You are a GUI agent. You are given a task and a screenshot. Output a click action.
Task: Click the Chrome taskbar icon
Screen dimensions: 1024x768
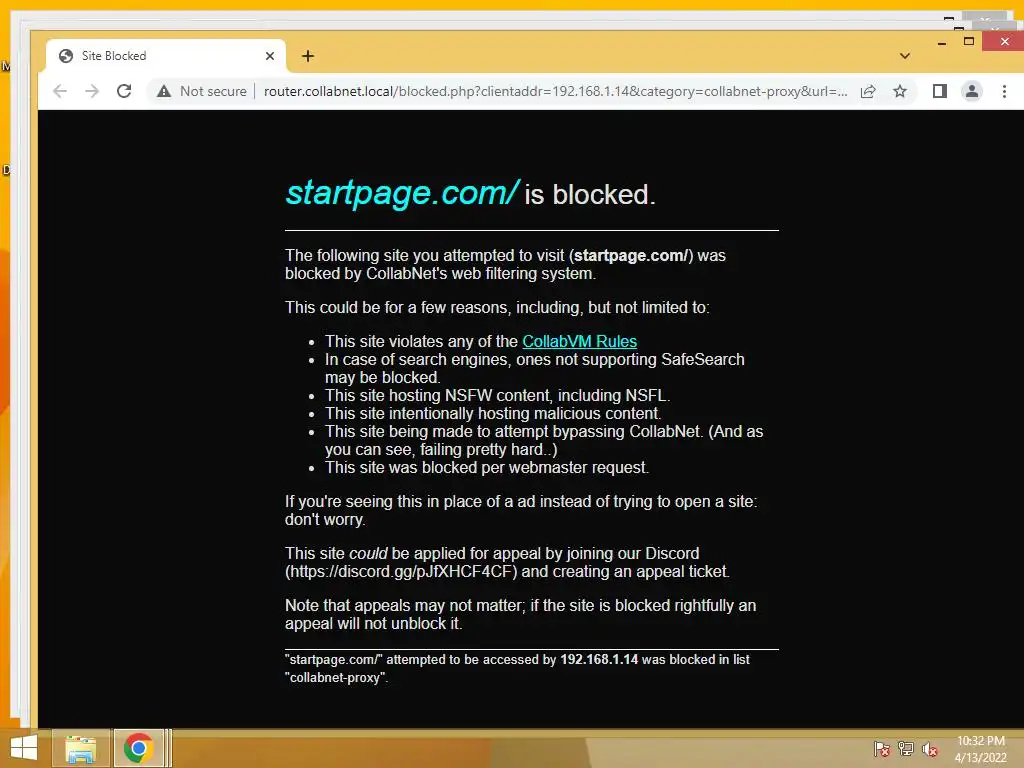(138, 748)
